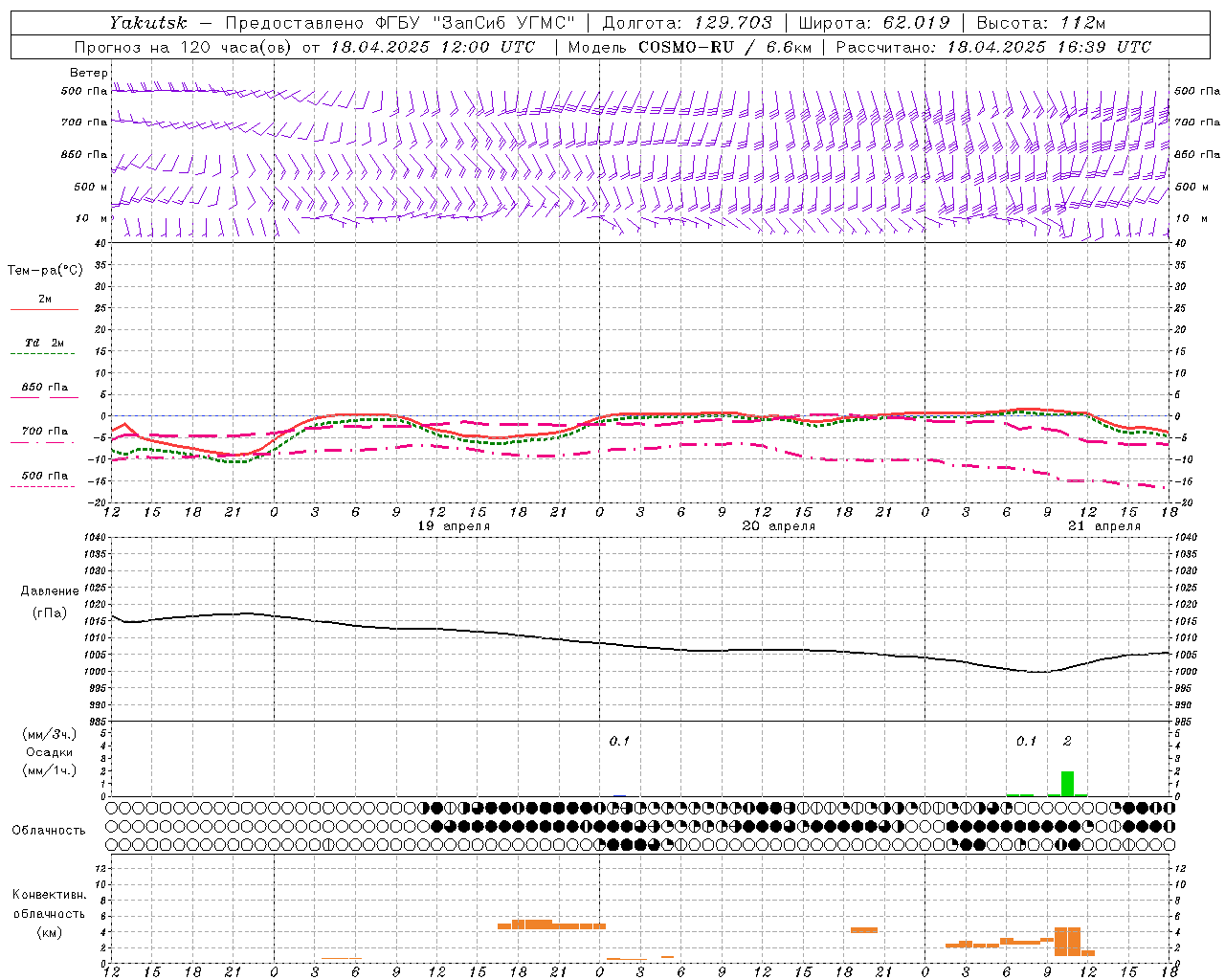The image size is (1225, 980).
Task: Click the 21 апреля date label
Action: [1104, 526]
